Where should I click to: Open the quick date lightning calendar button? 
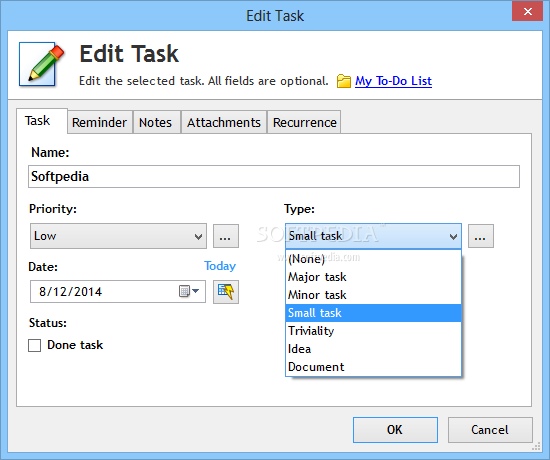click(226, 292)
